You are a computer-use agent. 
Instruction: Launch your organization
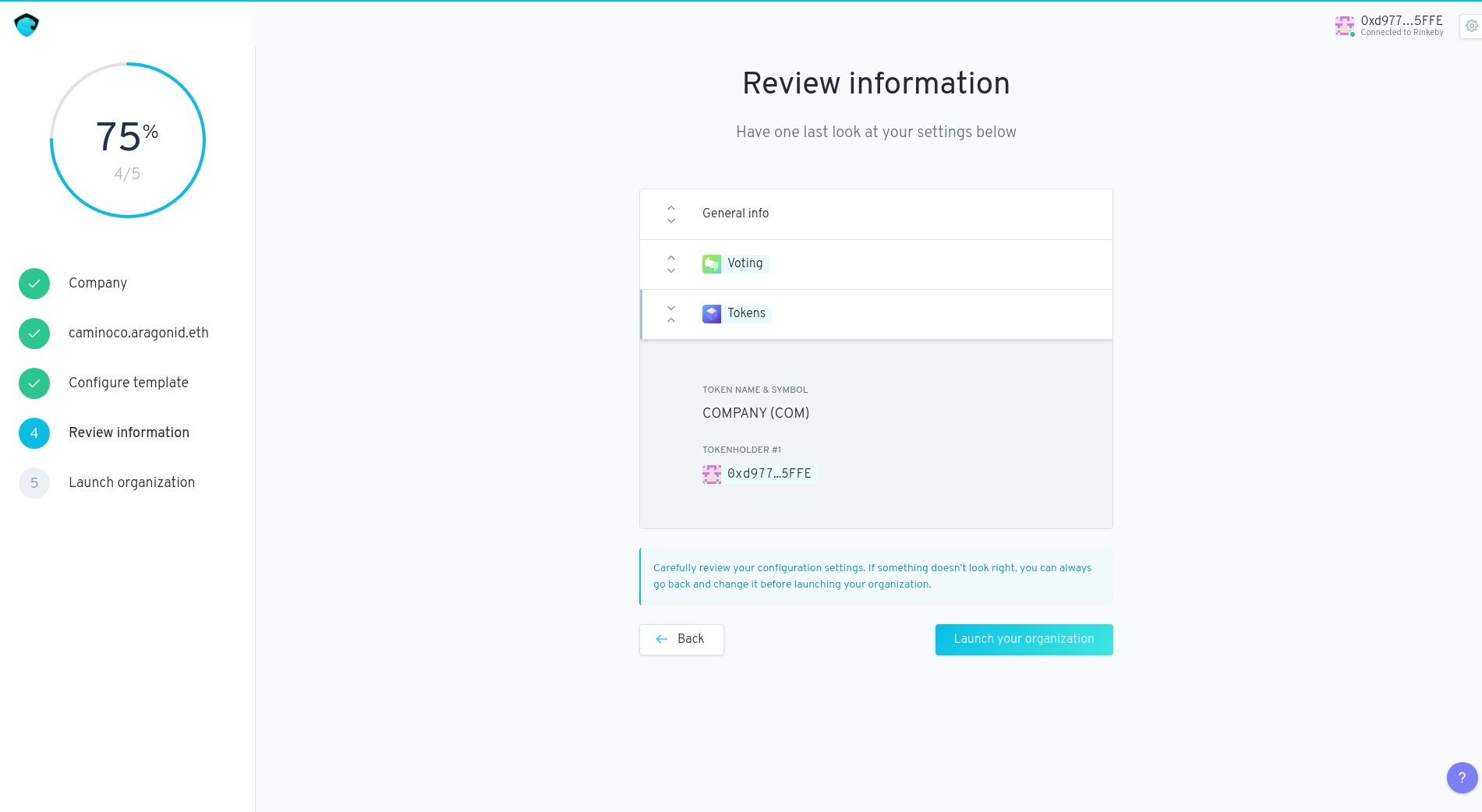[1024, 639]
